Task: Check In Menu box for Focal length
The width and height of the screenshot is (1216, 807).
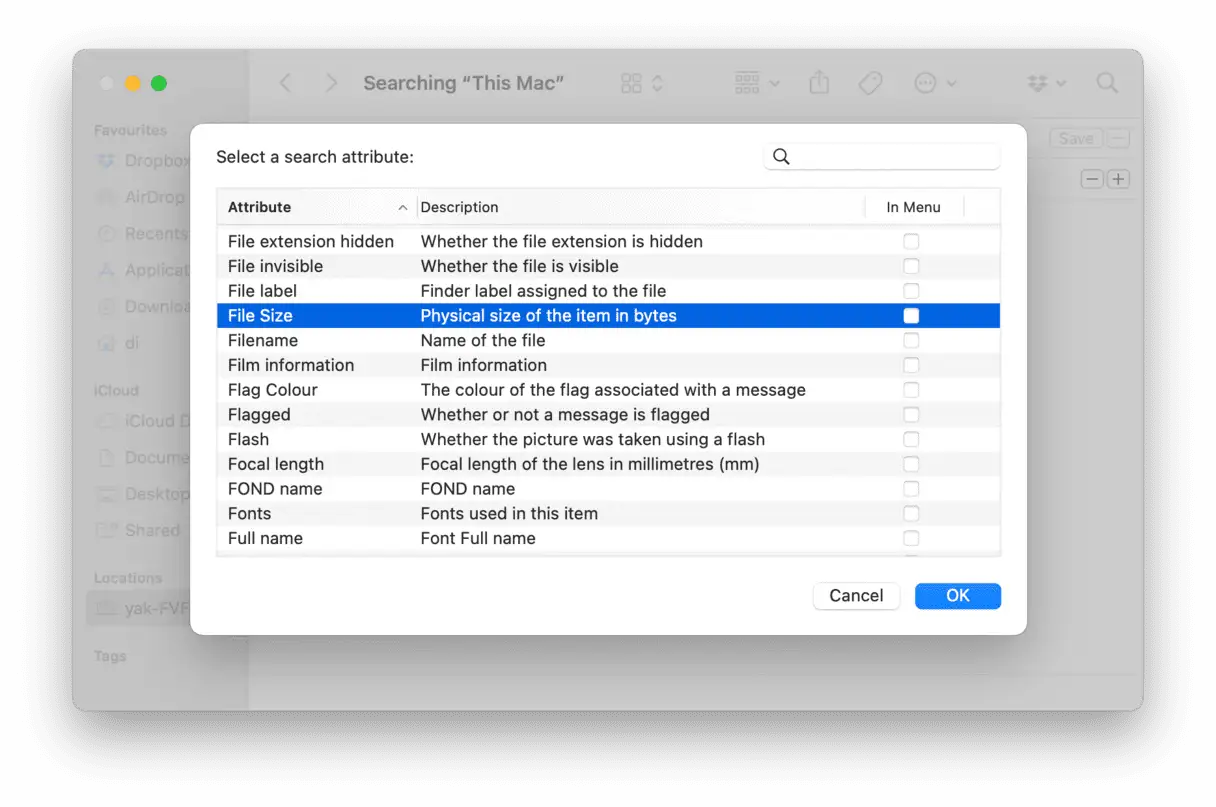Action: click(x=911, y=464)
